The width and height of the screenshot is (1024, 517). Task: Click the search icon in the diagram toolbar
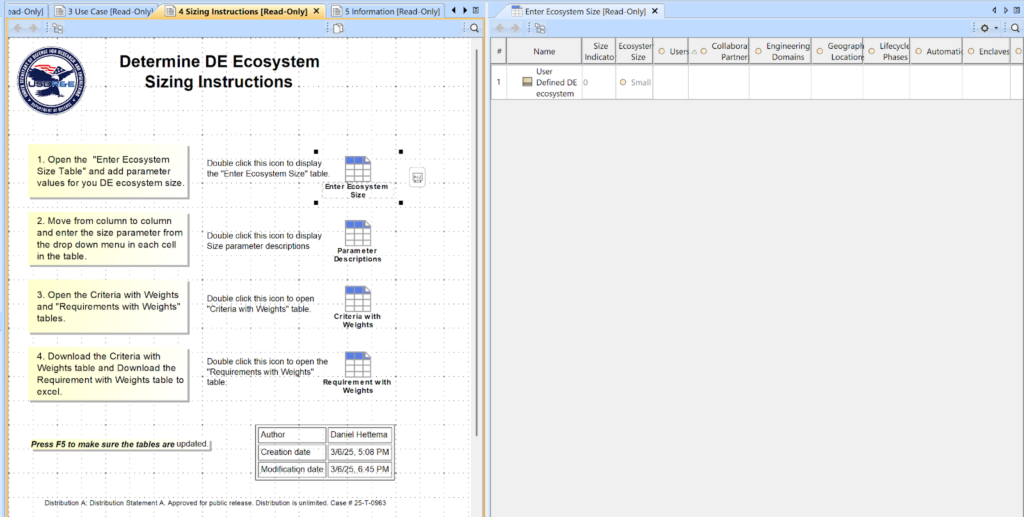click(x=475, y=28)
